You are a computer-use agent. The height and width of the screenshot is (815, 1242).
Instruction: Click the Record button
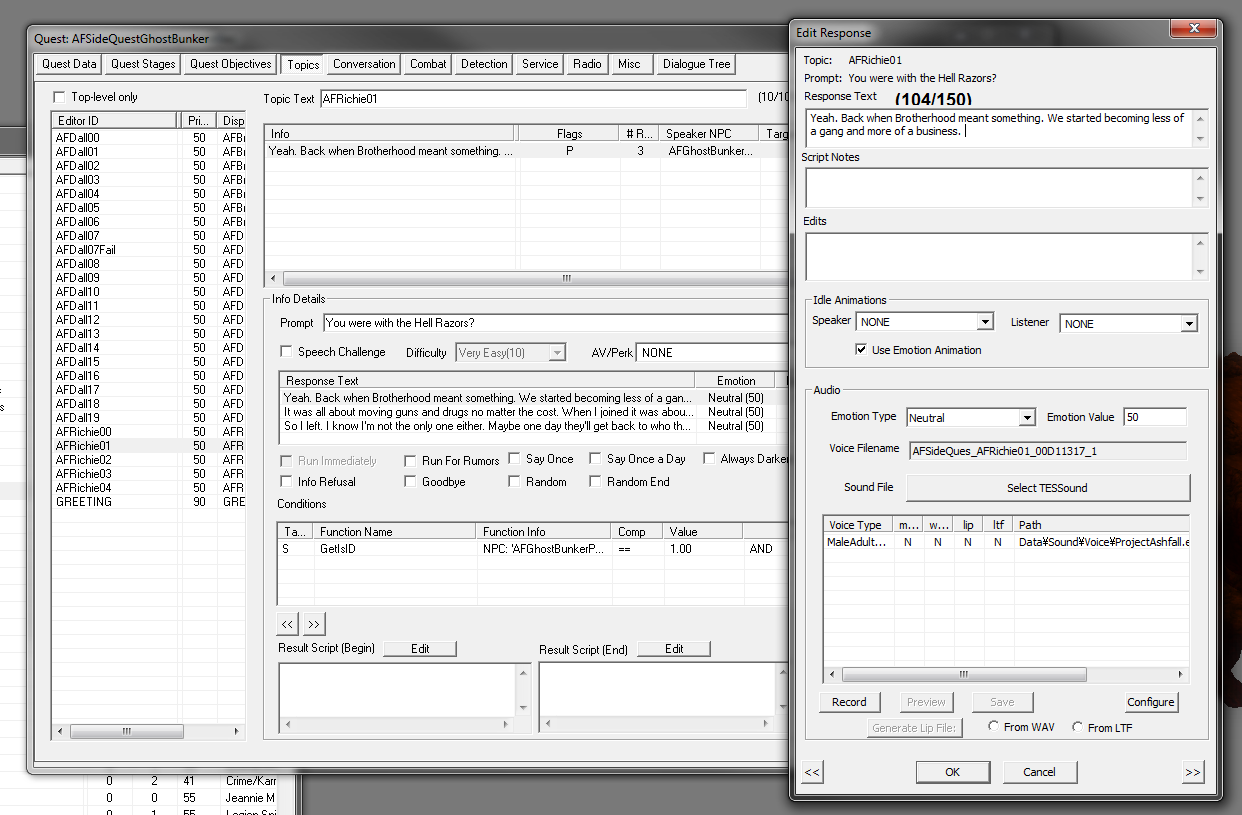click(849, 702)
